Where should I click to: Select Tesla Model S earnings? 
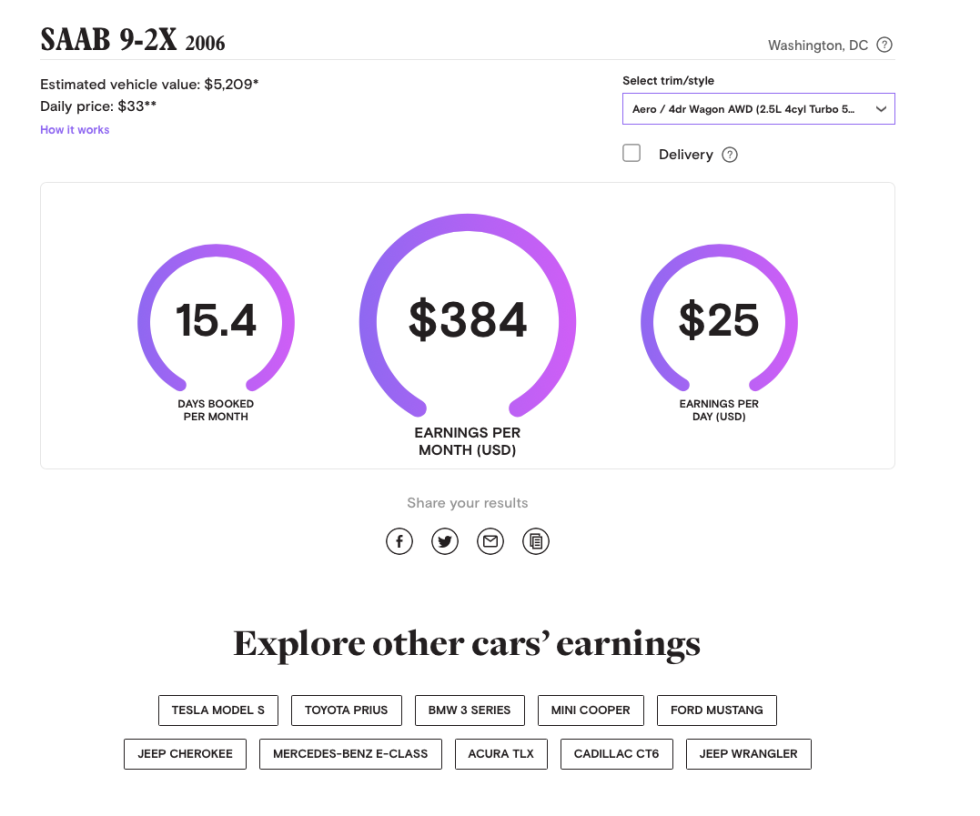(x=218, y=710)
